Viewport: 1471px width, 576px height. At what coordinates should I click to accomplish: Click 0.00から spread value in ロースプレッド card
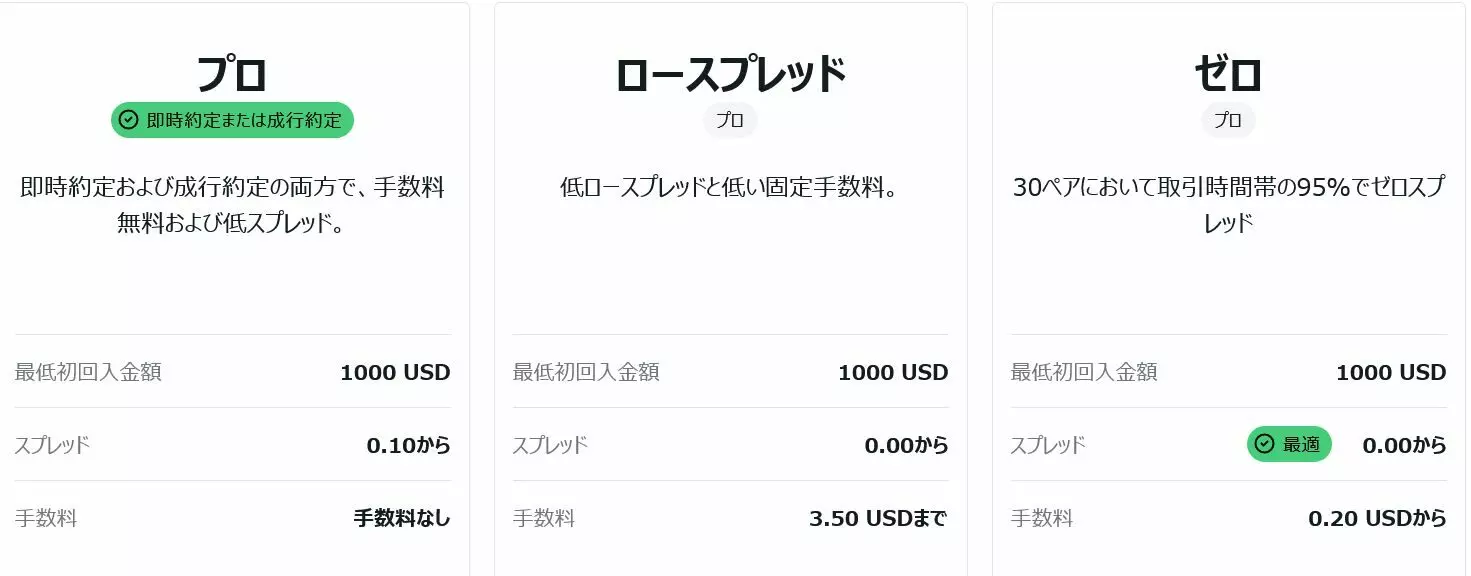(906, 445)
